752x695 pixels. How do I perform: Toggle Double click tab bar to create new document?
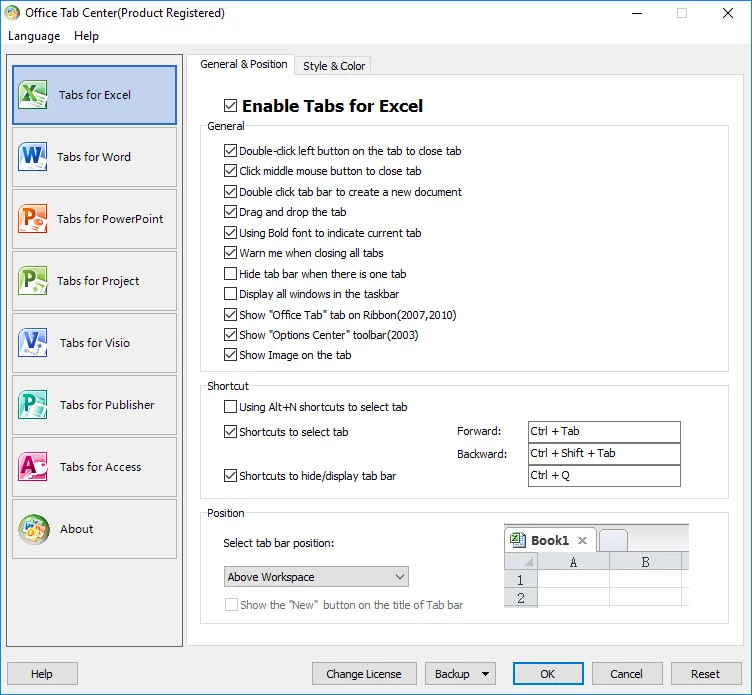230,191
